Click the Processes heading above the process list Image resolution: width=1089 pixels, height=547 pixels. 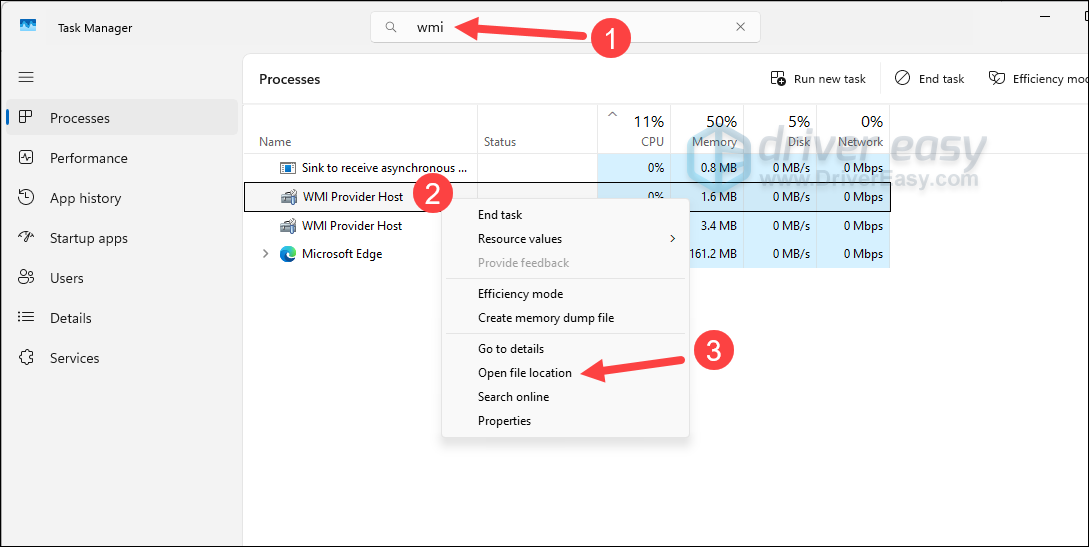290,79
